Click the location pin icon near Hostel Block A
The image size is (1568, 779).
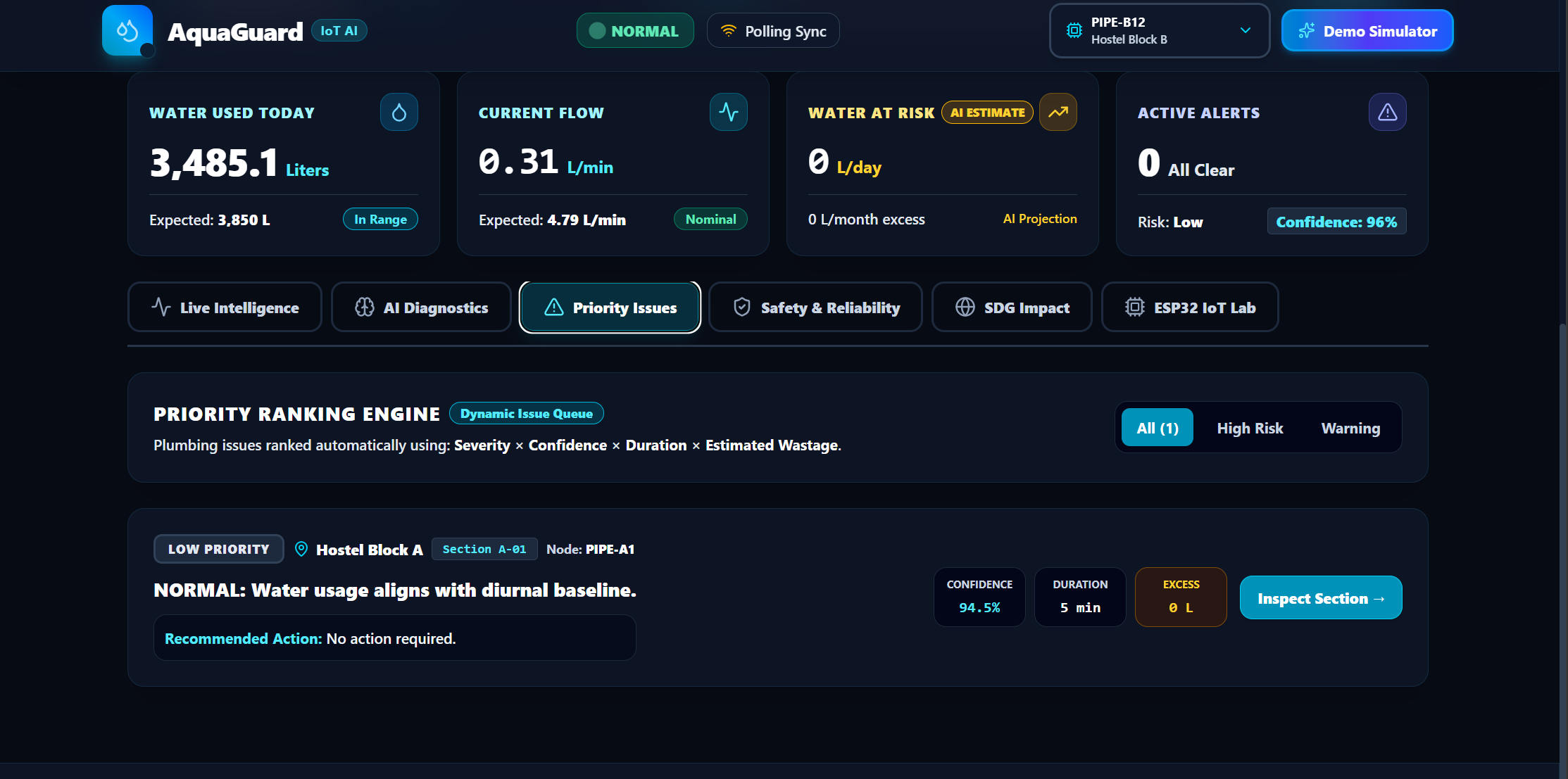[x=301, y=549]
